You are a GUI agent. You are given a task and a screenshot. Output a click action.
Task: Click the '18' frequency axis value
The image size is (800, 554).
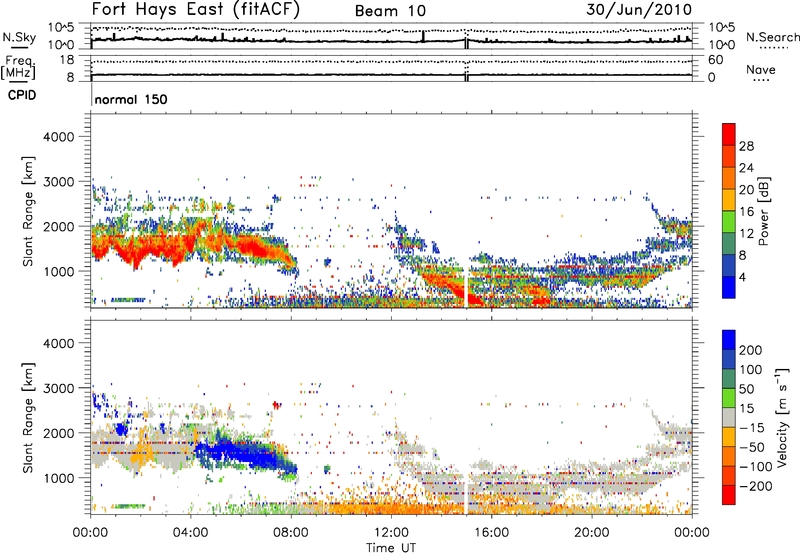coord(67,60)
